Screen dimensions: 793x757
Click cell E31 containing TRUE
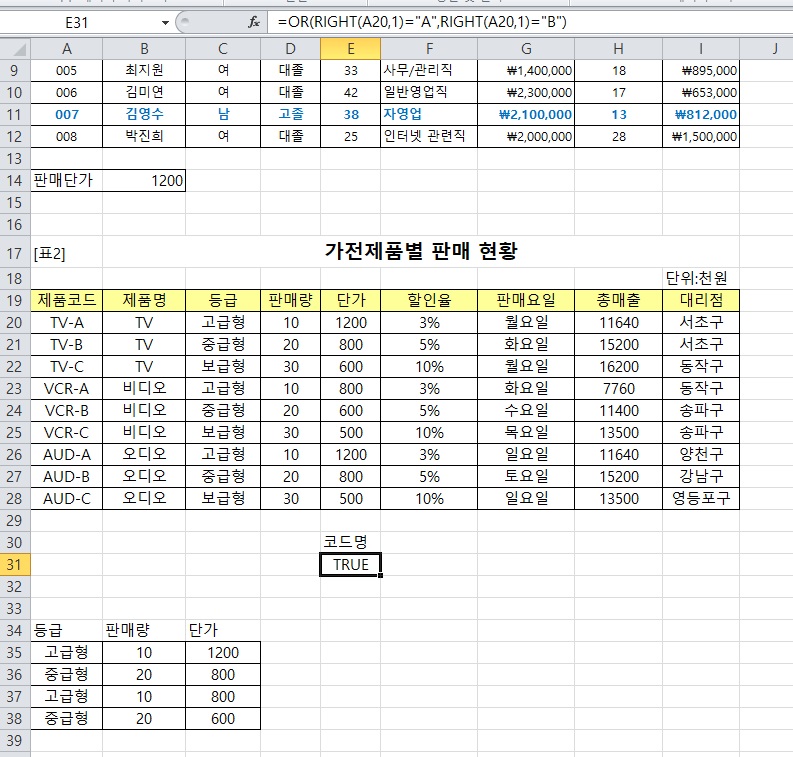pyautogui.click(x=350, y=565)
